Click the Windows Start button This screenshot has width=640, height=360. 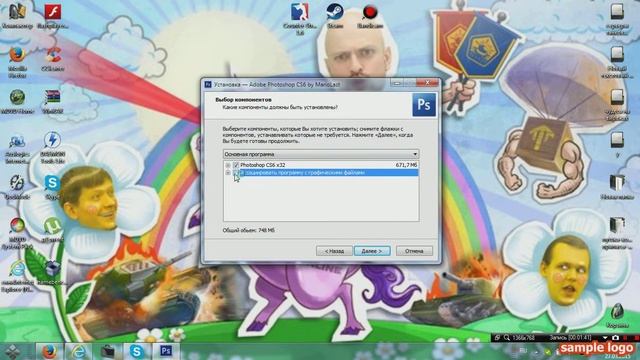(13, 351)
